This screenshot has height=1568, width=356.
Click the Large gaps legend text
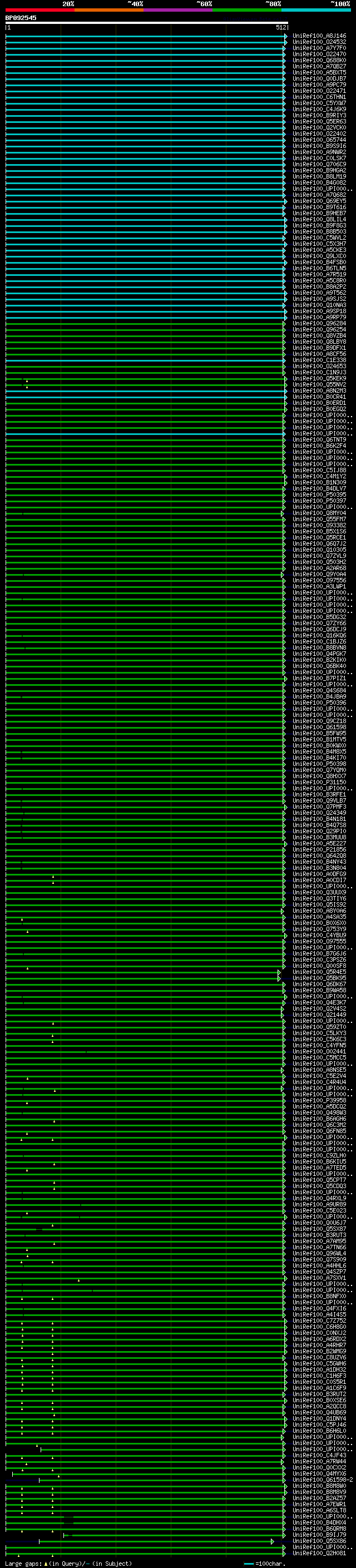68,1563
